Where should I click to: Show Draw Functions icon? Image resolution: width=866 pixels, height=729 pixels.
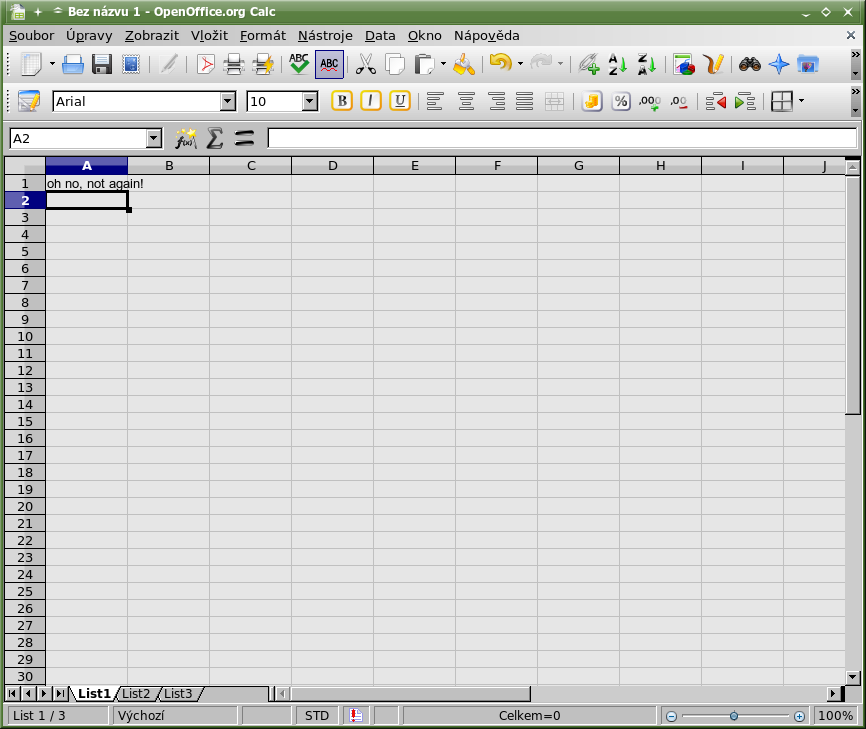[x=713, y=65]
